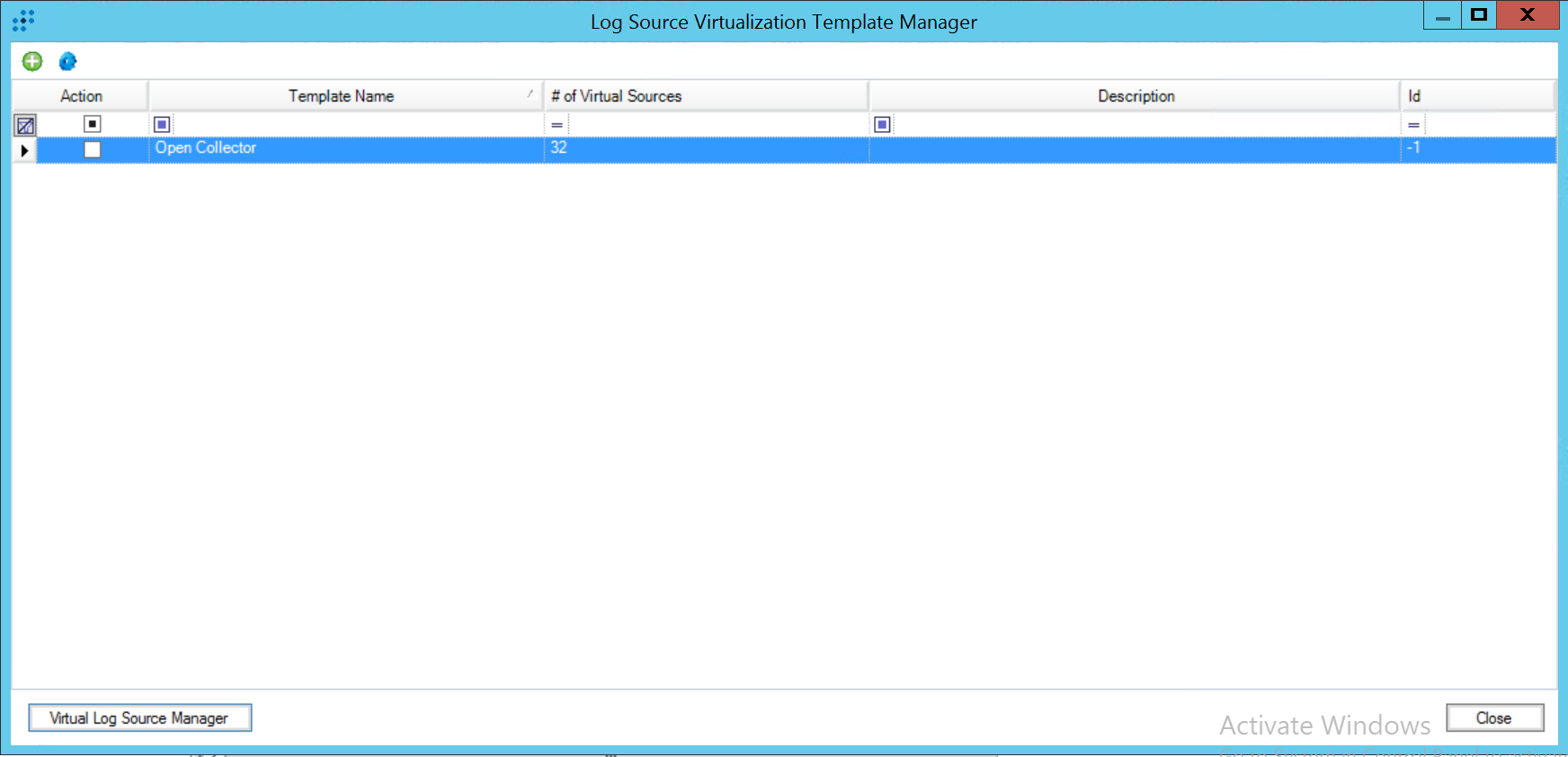The height and width of the screenshot is (757, 1568).
Task: Click the Id column header
Action: 1414,96
